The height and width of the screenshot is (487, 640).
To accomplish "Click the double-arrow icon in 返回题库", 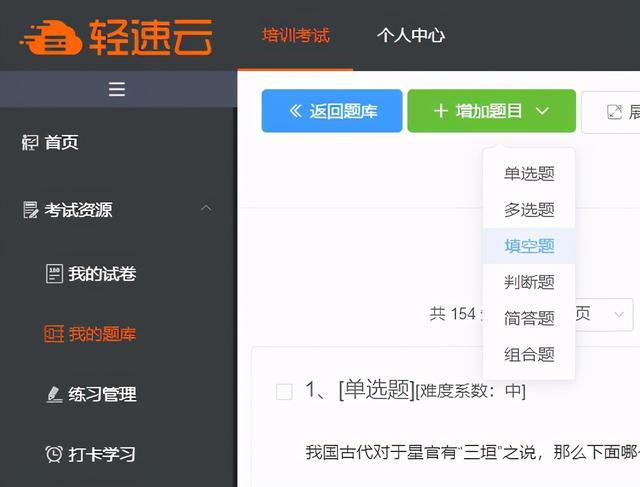I will tap(296, 111).
